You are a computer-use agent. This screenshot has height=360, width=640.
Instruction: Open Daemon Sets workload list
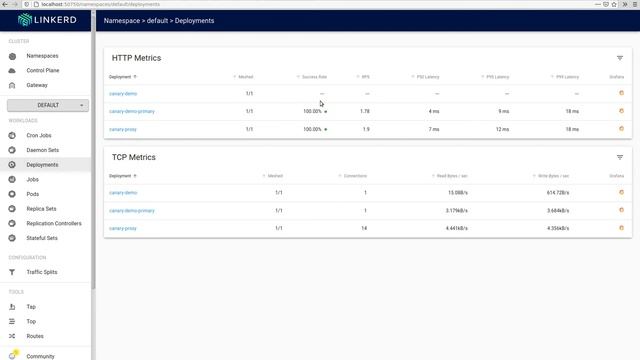(x=42, y=150)
